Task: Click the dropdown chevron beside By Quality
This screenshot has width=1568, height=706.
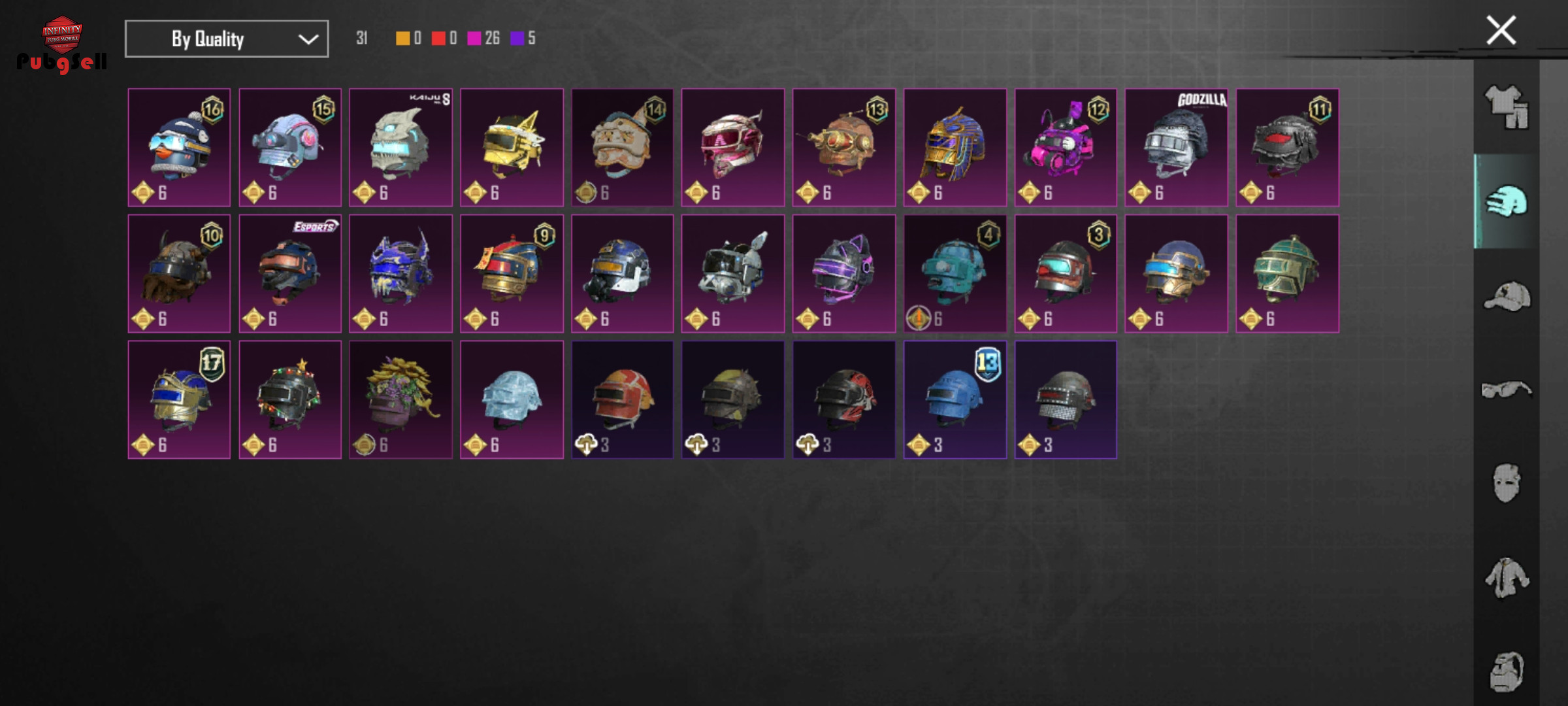Action: [308, 39]
